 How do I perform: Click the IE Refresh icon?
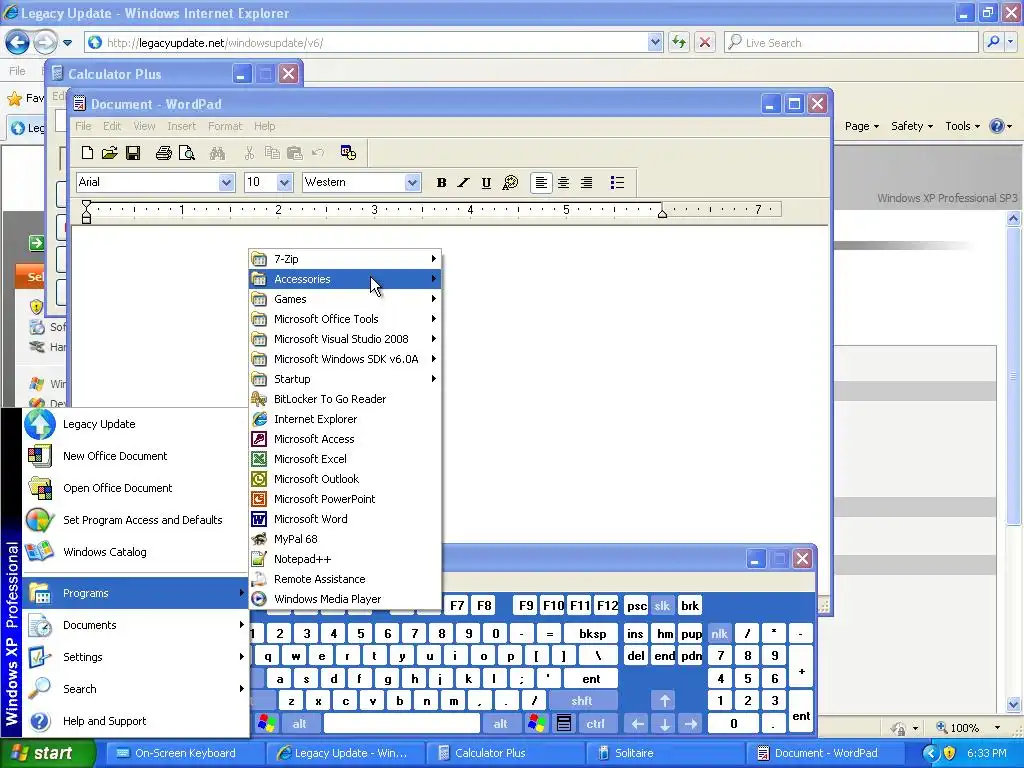(x=679, y=42)
